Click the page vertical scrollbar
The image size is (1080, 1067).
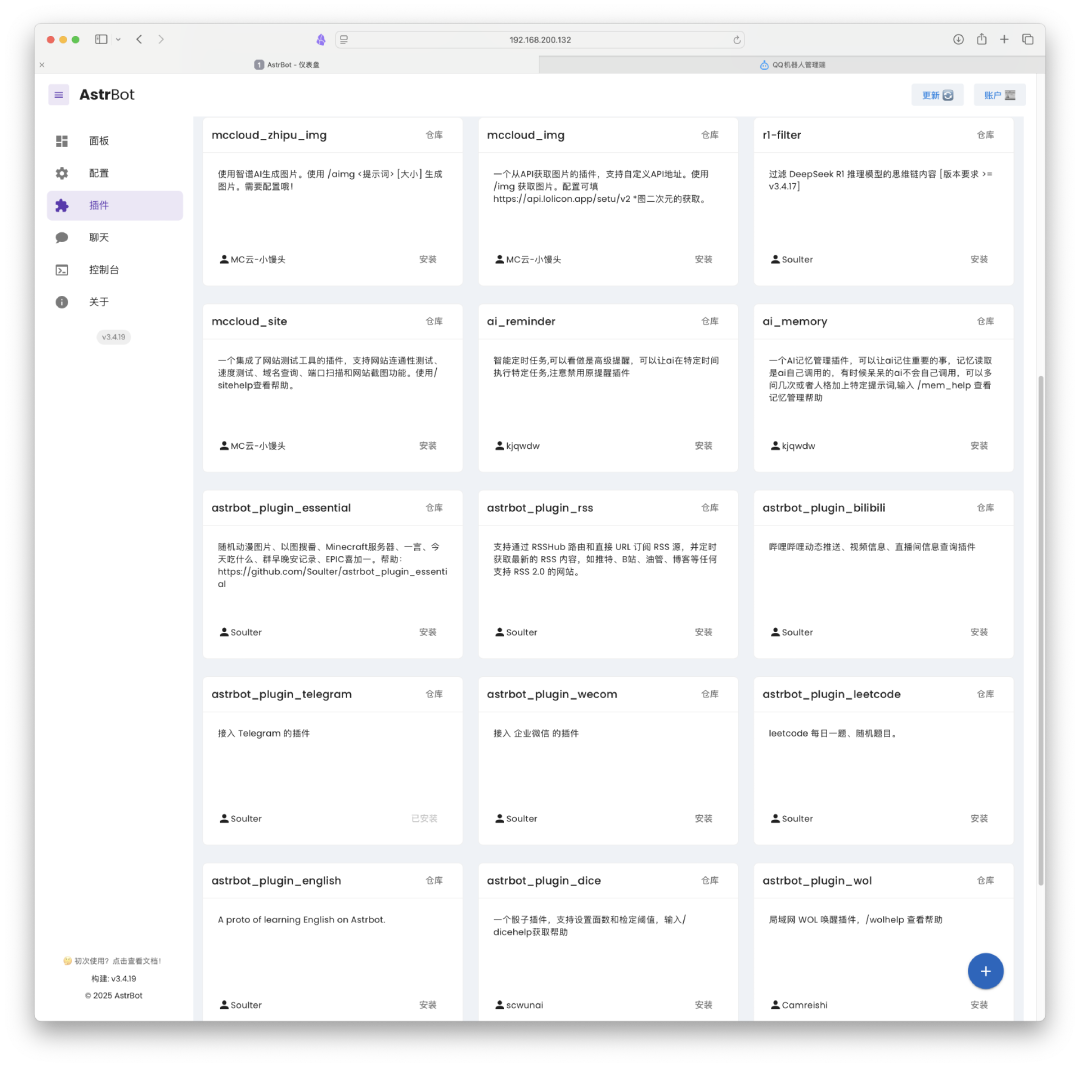pyautogui.click(x=1041, y=630)
